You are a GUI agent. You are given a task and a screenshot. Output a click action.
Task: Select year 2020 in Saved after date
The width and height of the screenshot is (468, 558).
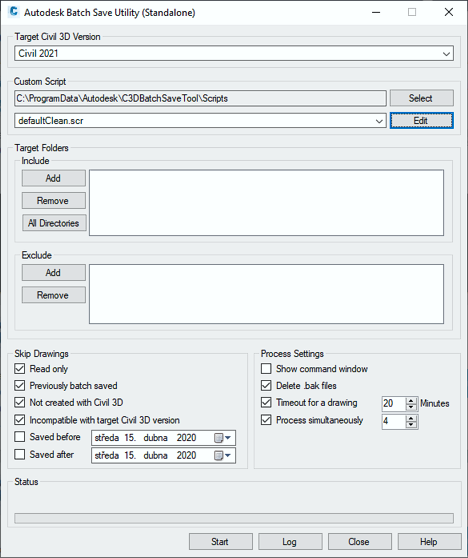click(186, 456)
